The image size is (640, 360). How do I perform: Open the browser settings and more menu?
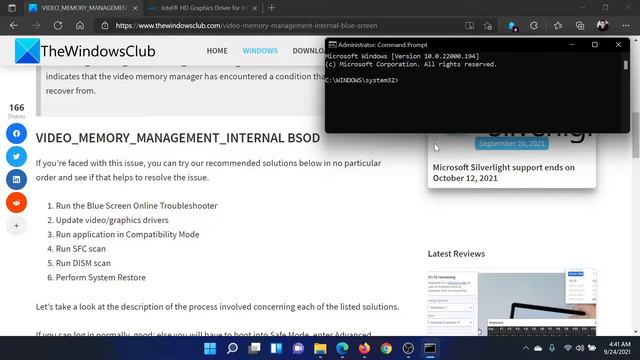click(626, 26)
